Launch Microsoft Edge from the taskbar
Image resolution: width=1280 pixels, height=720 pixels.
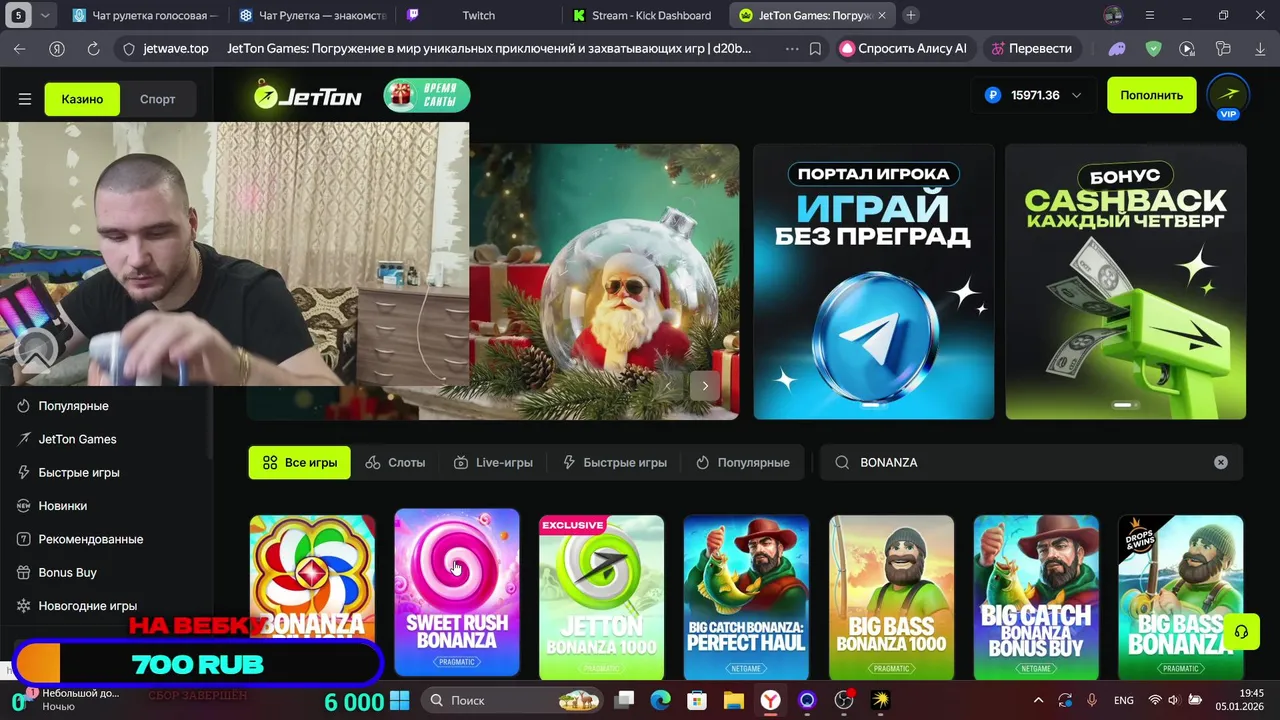660,700
